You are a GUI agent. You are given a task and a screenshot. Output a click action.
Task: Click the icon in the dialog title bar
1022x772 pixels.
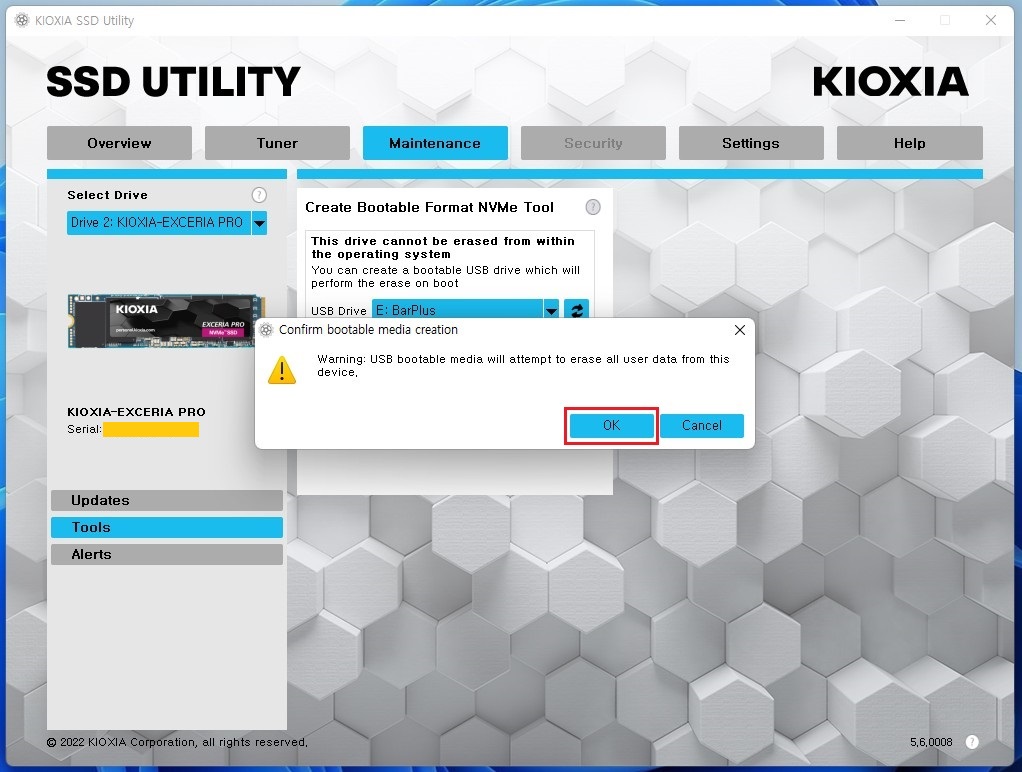(266, 330)
